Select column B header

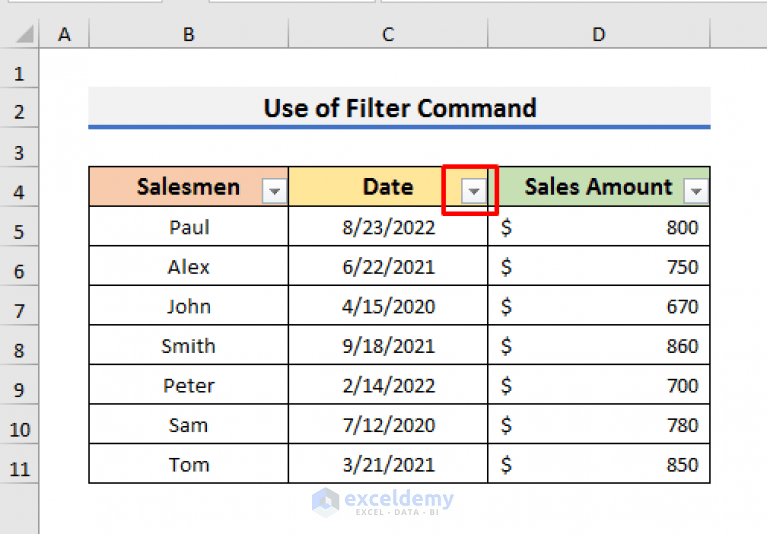click(x=189, y=34)
